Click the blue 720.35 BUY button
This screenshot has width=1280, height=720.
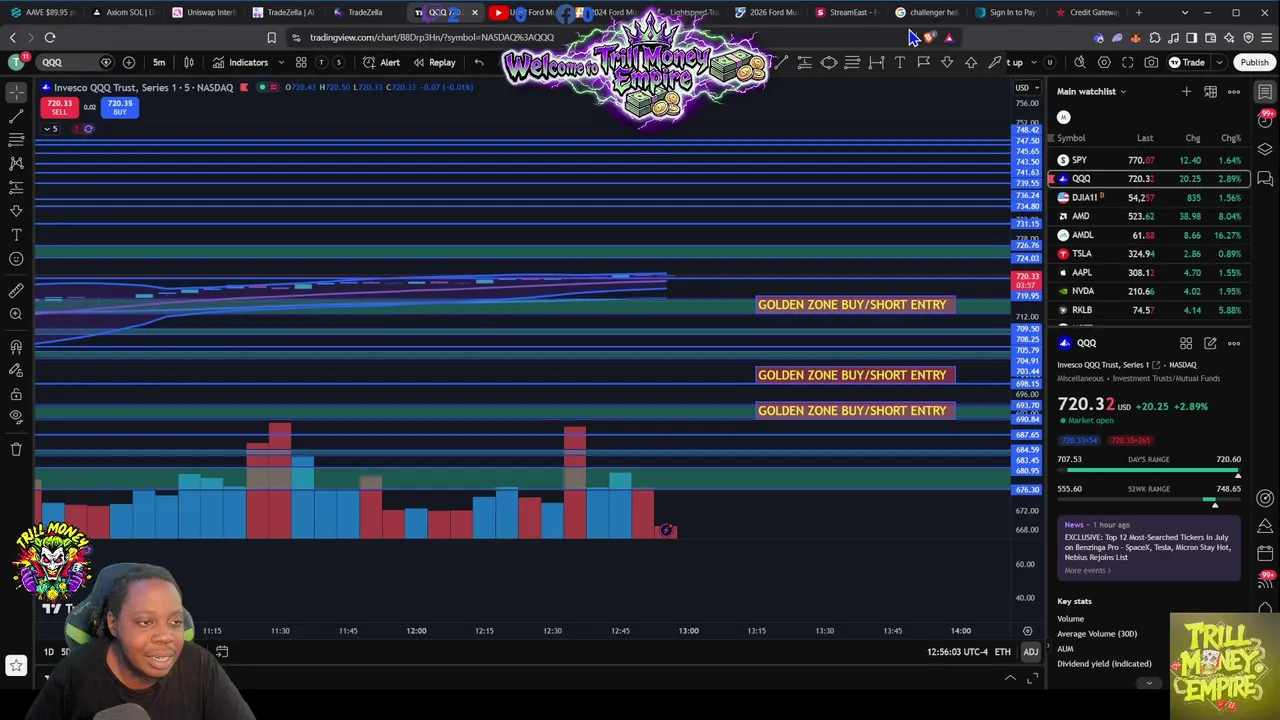click(x=119, y=107)
